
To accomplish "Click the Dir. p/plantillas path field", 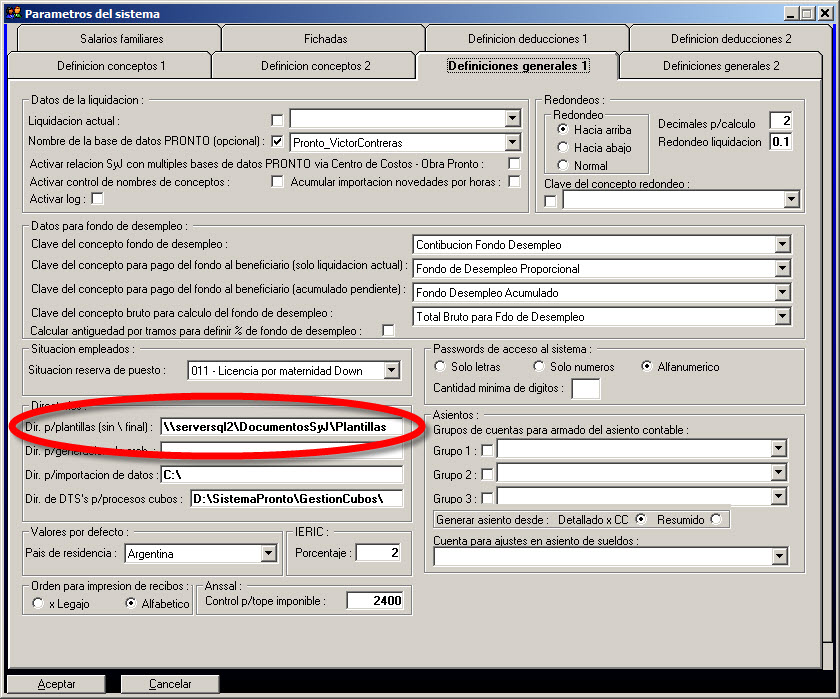I will (x=282, y=427).
